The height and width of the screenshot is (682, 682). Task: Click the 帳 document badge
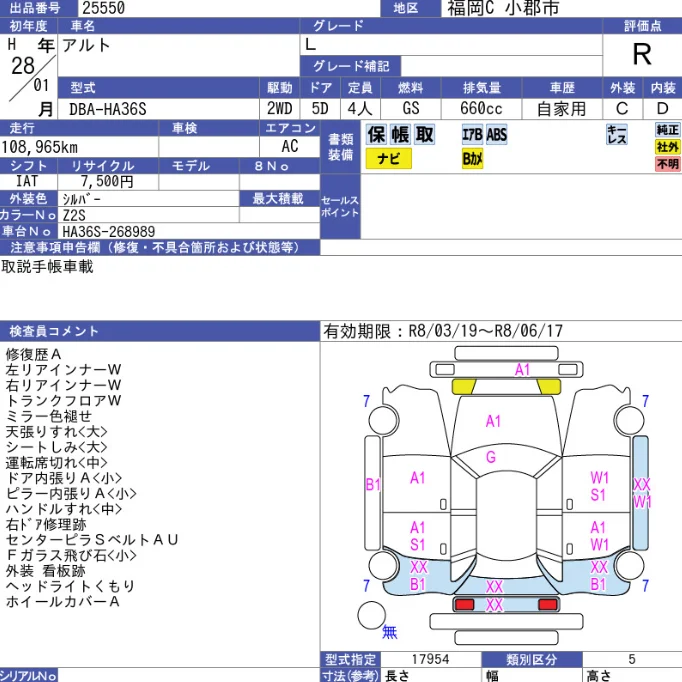(400, 134)
